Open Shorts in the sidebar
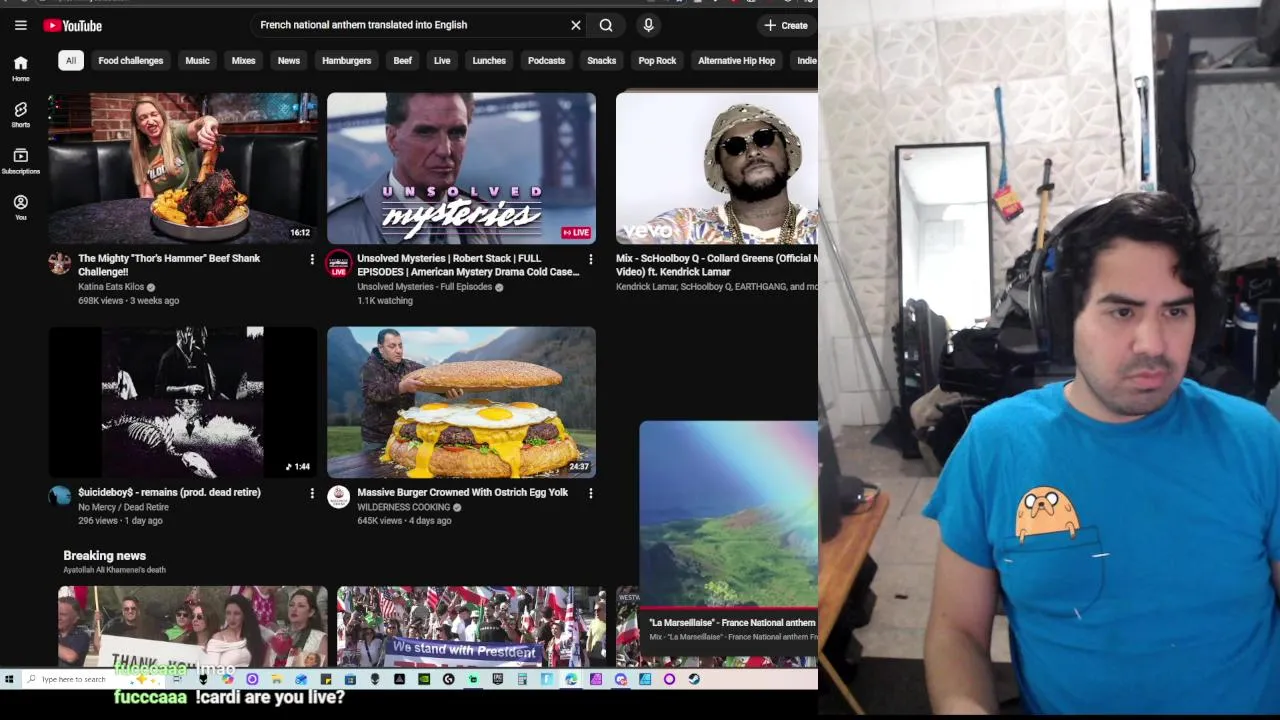This screenshot has width=1280, height=720. [20, 114]
